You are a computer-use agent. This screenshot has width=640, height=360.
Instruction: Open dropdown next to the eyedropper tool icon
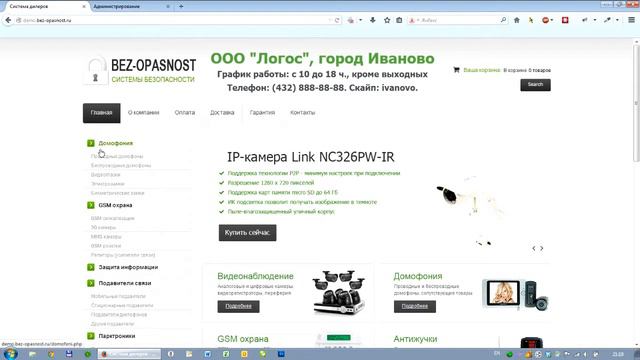617,20
